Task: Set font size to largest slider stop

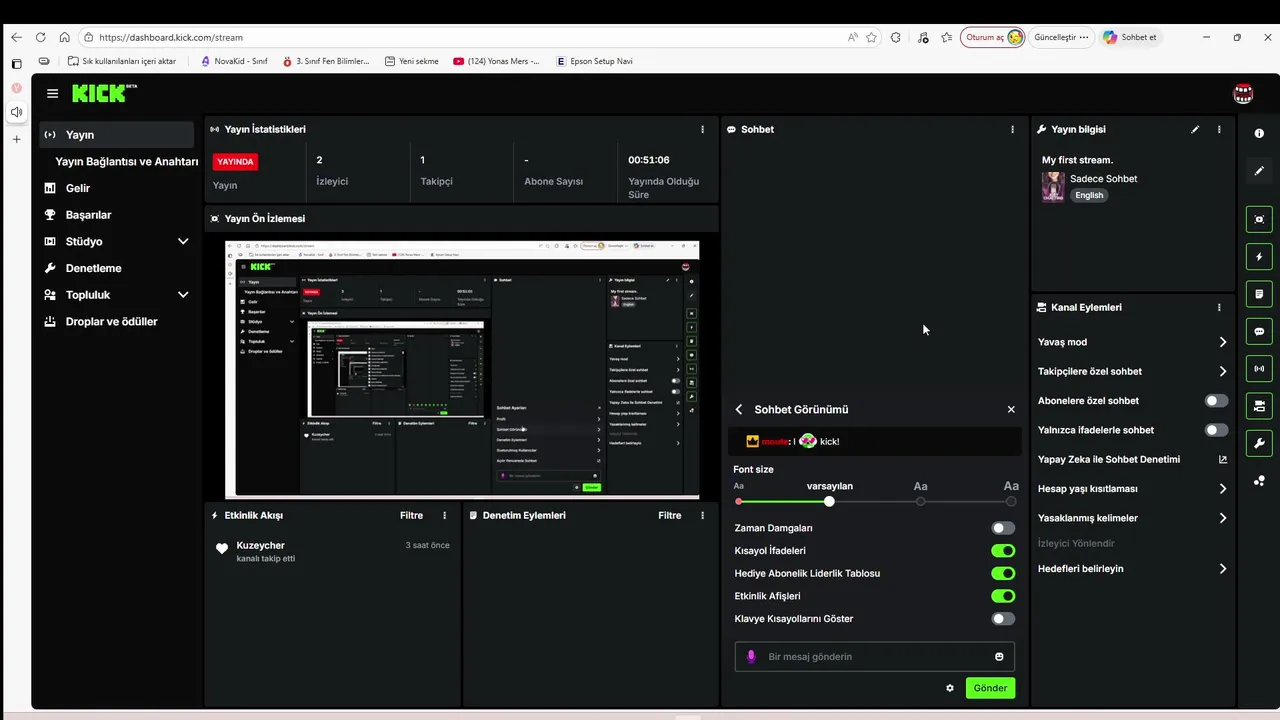Action: point(1011,501)
